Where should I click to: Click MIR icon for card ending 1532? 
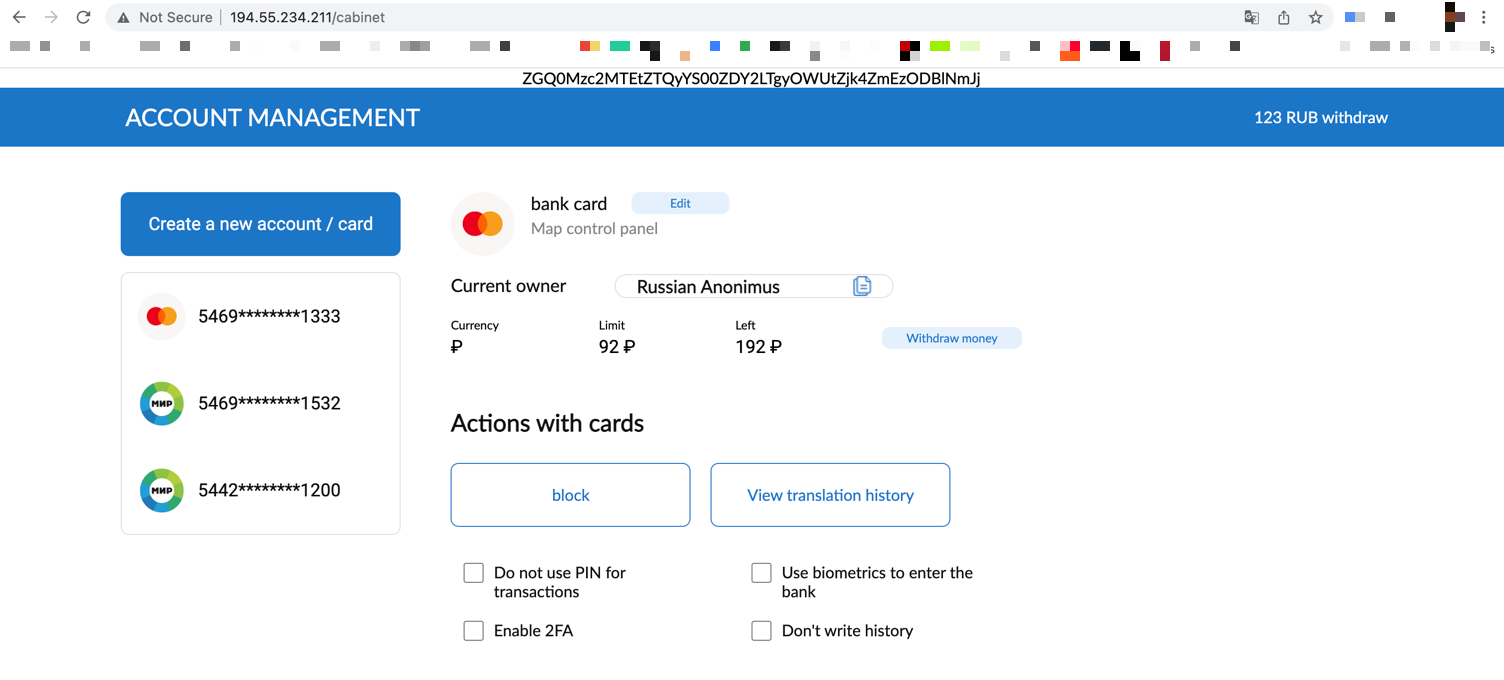tap(161, 403)
